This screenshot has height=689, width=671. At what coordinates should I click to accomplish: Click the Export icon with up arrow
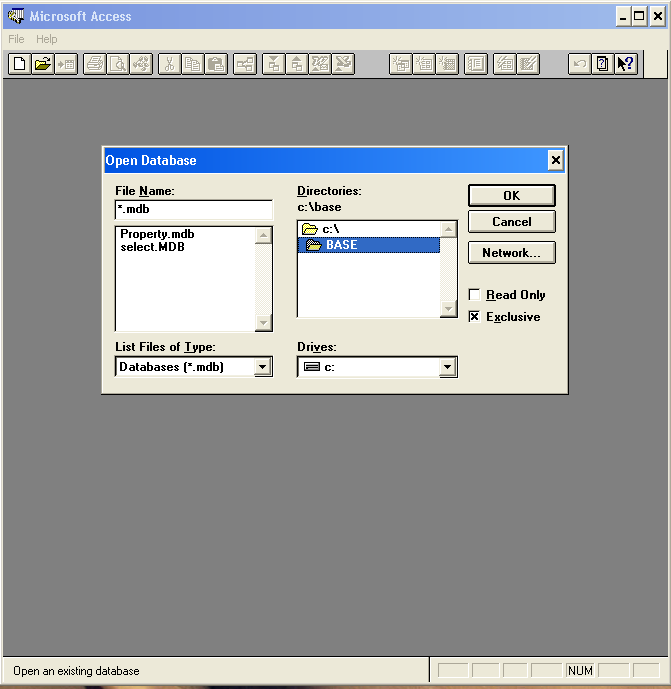click(297, 64)
